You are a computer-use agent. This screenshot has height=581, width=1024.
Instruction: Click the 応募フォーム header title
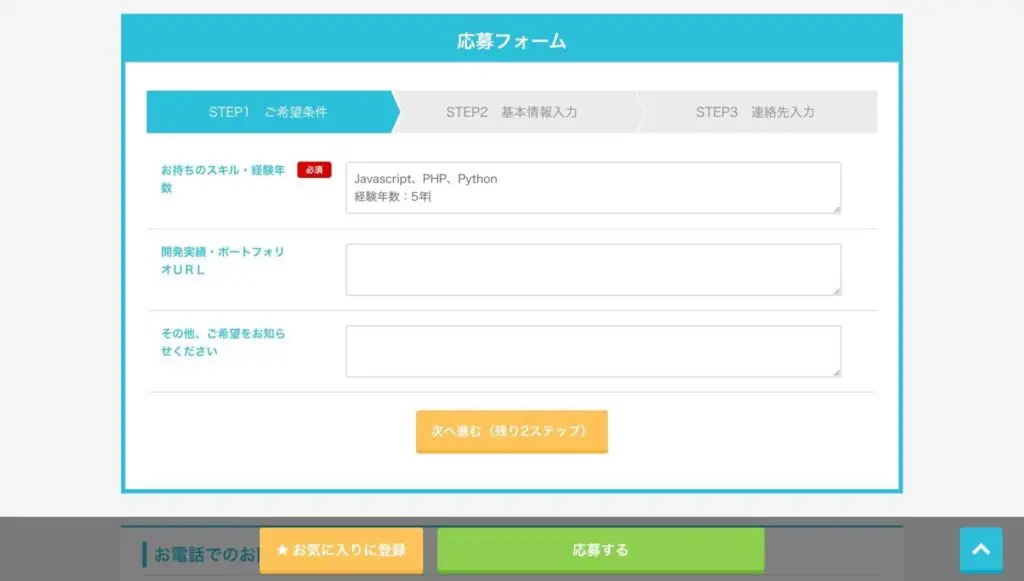coord(511,41)
